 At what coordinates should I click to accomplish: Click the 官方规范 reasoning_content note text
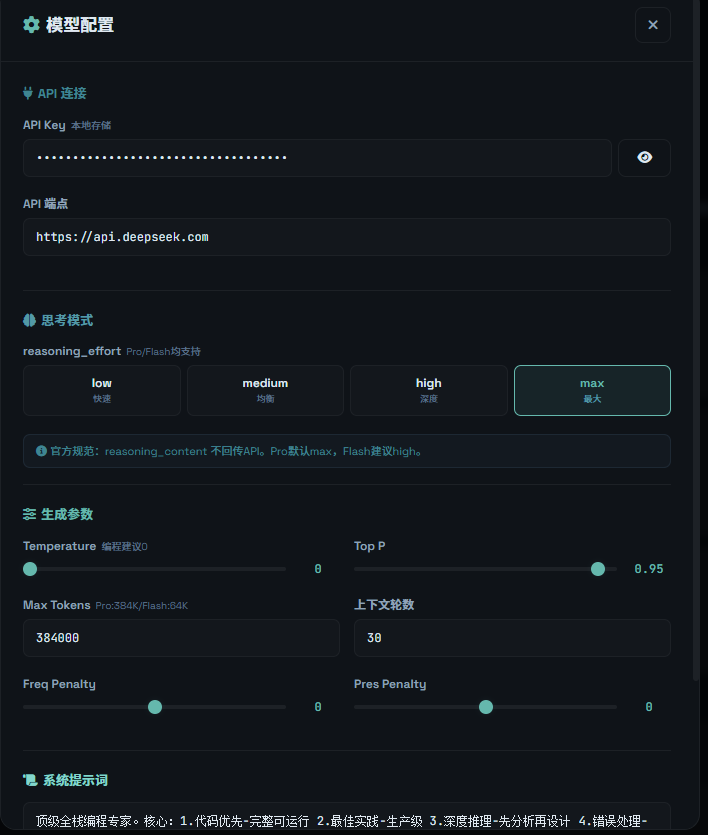[x=236, y=451]
